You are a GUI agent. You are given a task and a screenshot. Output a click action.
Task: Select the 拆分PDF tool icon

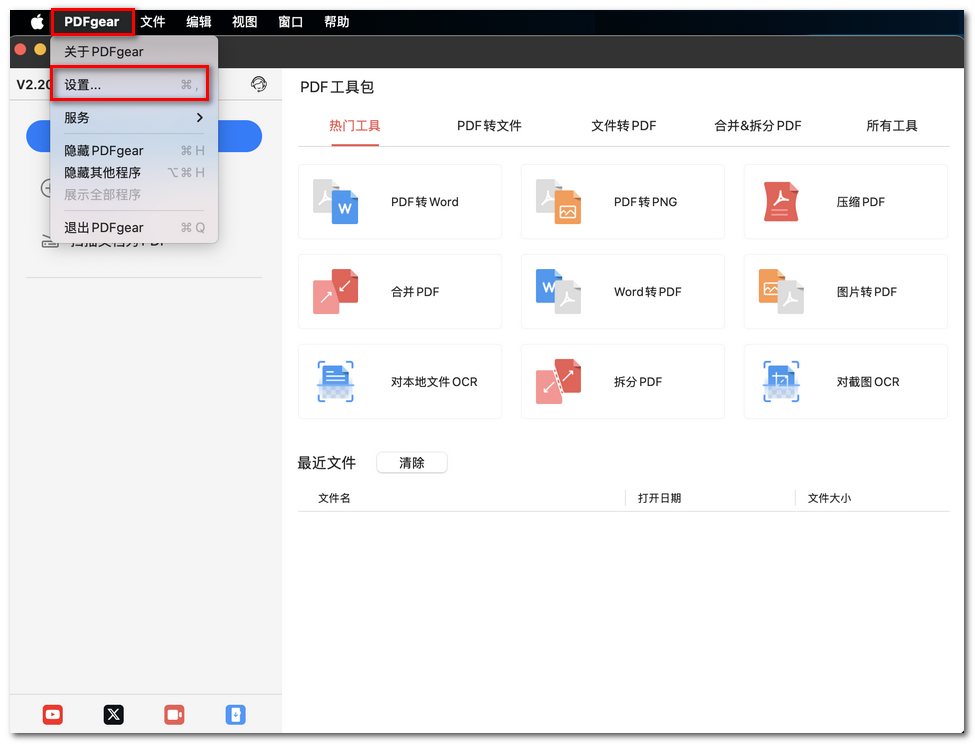558,381
